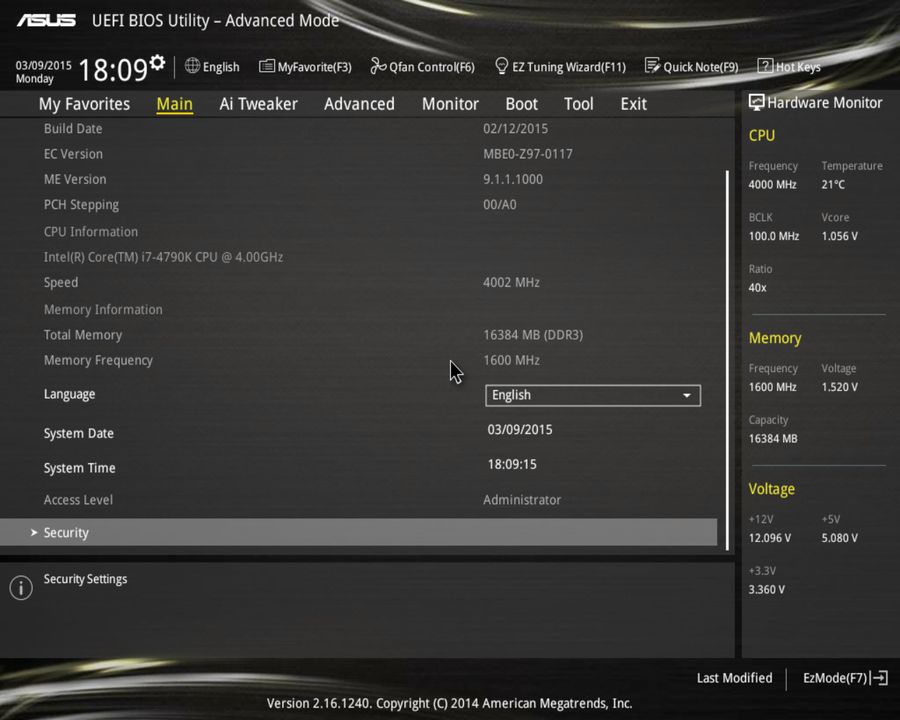Open the Language dropdown
The height and width of the screenshot is (720, 900).
[592, 395]
